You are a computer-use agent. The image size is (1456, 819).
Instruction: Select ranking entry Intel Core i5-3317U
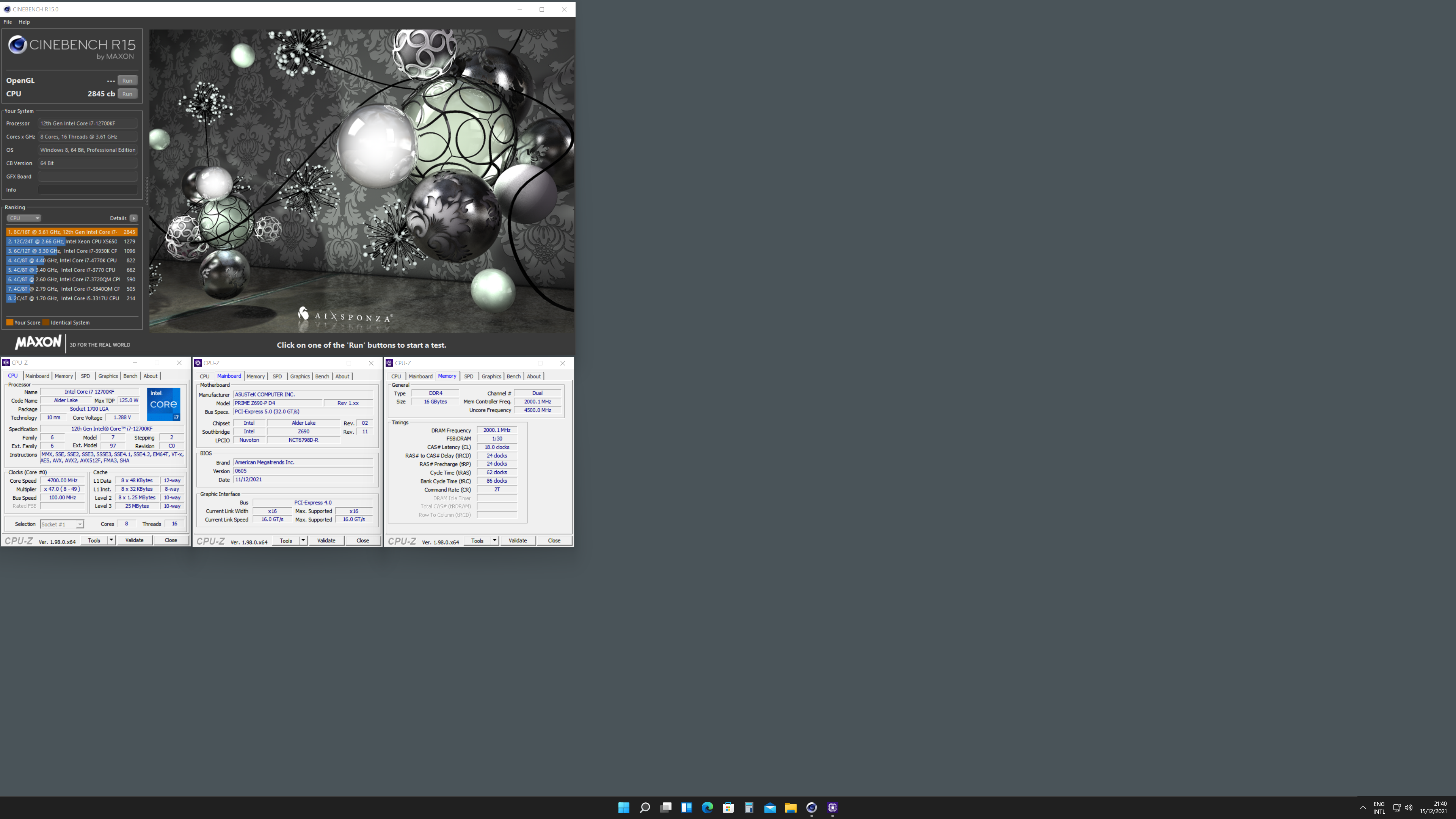click(x=72, y=298)
